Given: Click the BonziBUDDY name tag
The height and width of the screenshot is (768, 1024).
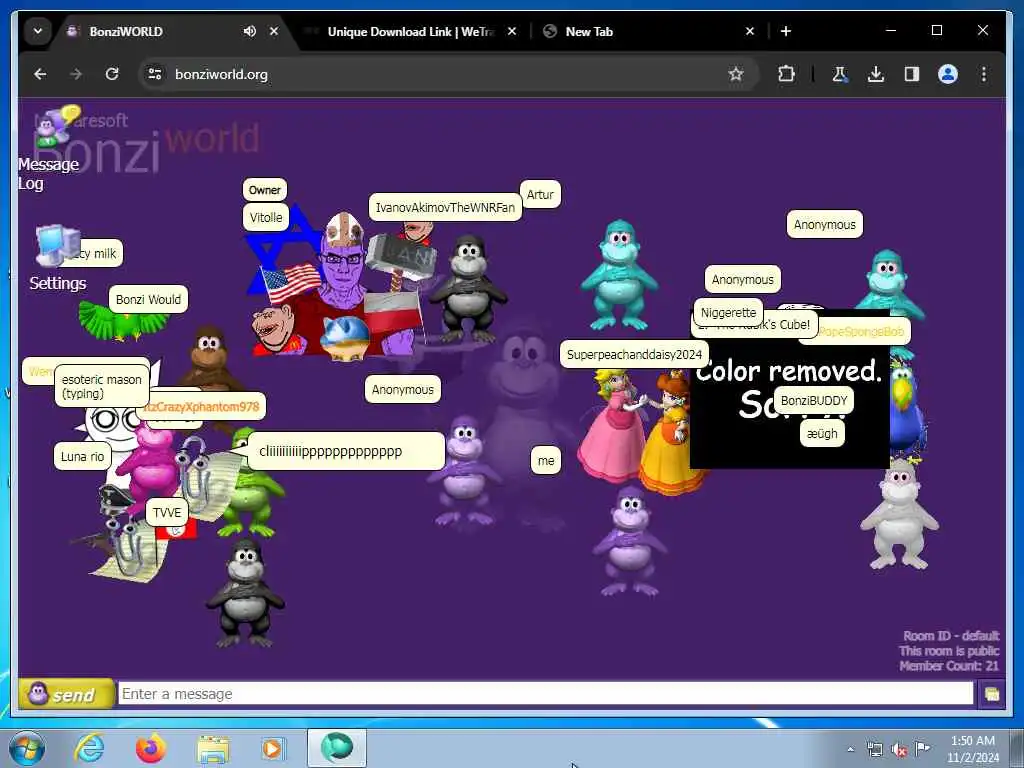Looking at the screenshot, I should (814, 401).
